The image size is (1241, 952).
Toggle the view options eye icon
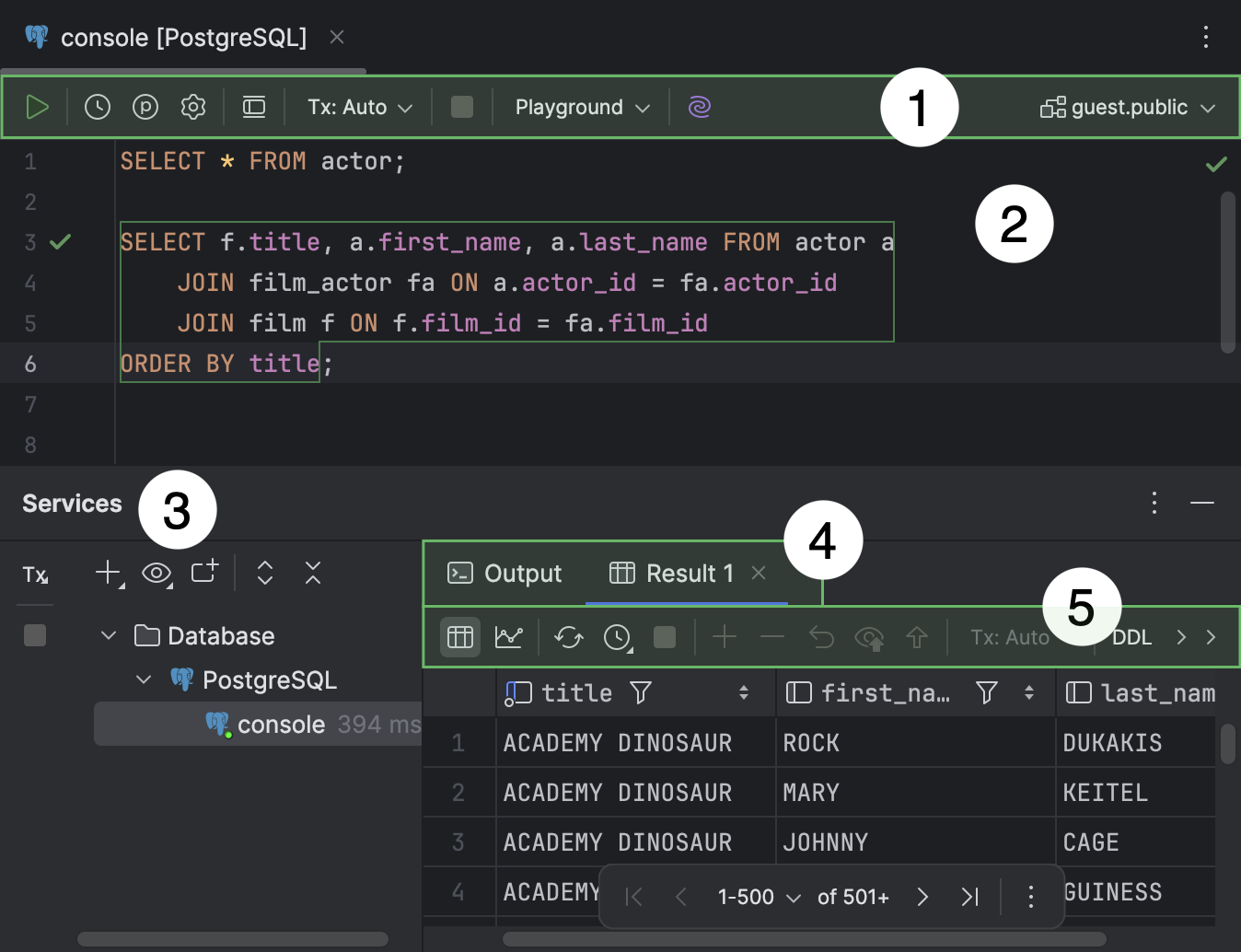(157, 573)
